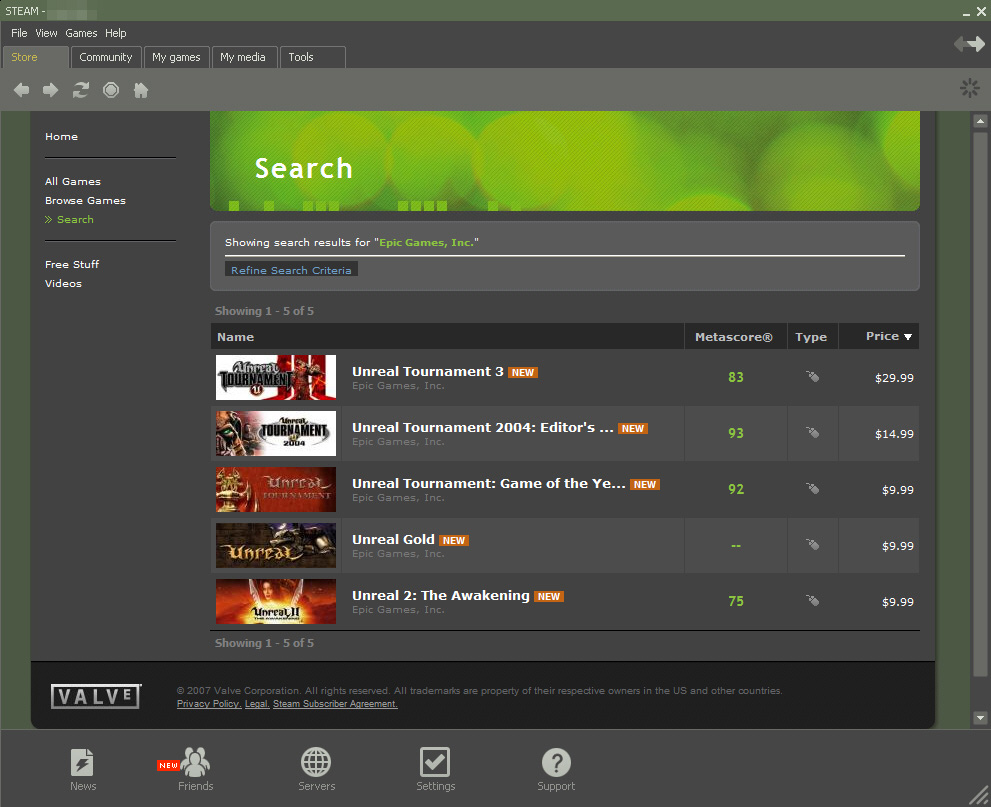Click the red Unreal Tournament GOTY thumbnail
991x807 pixels.
click(276, 489)
